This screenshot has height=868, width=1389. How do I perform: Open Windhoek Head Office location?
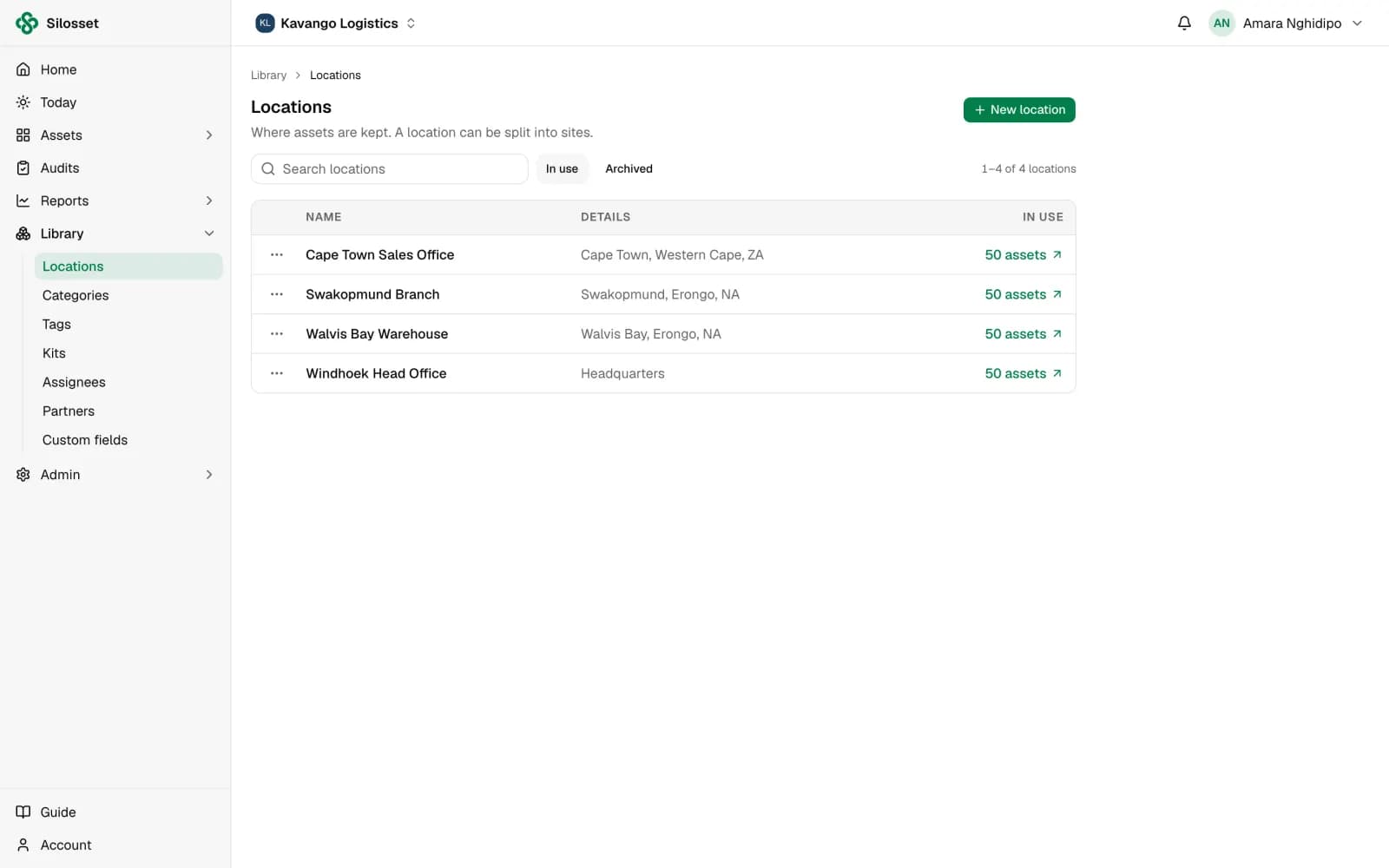point(376,373)
